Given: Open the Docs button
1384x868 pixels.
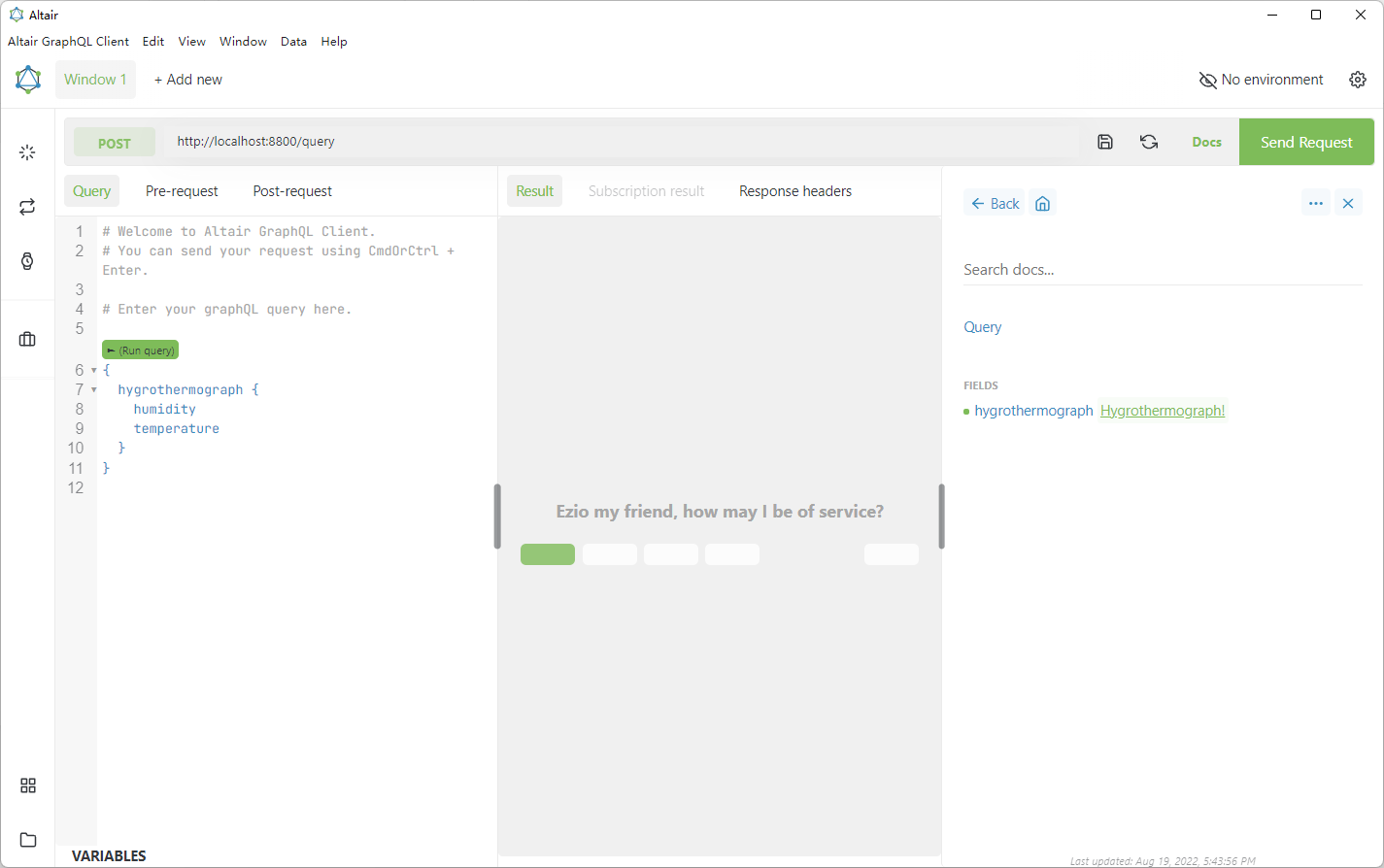Looking at the screenshot, I should point(1207,142).
